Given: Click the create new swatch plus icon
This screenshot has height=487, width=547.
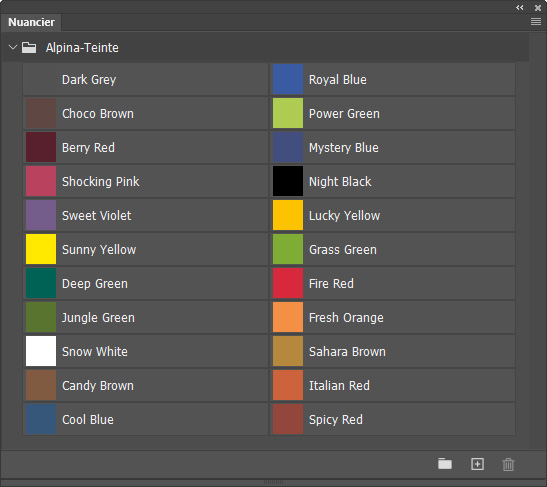Looking at the screenshot, I should tap(477, 464).
